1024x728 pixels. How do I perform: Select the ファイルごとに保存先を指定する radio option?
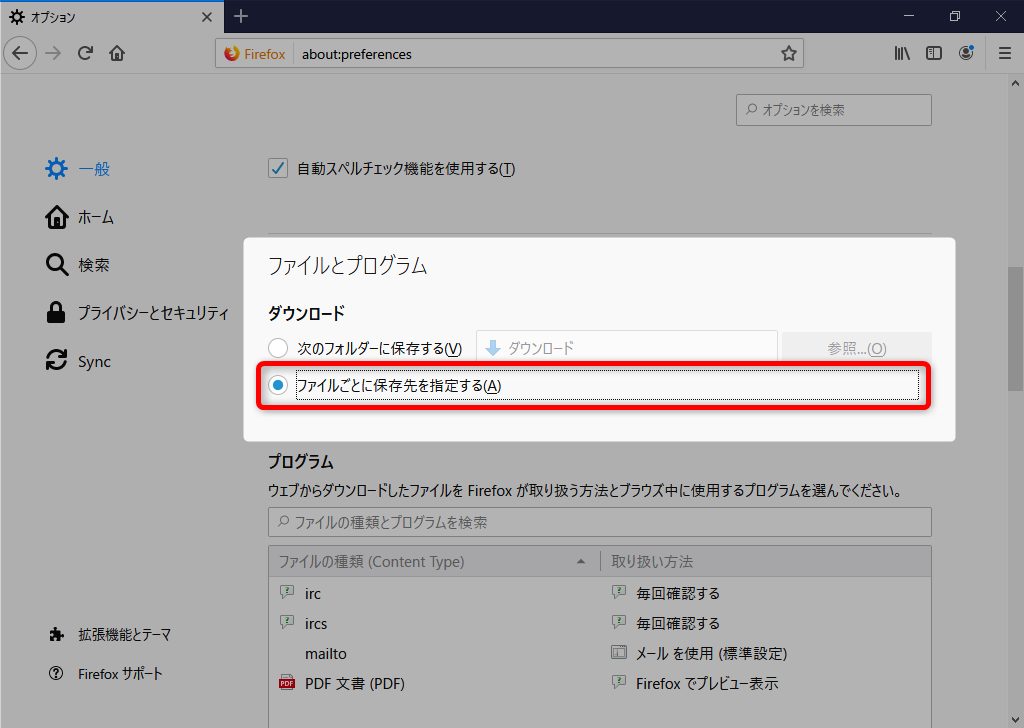[277, 385]
